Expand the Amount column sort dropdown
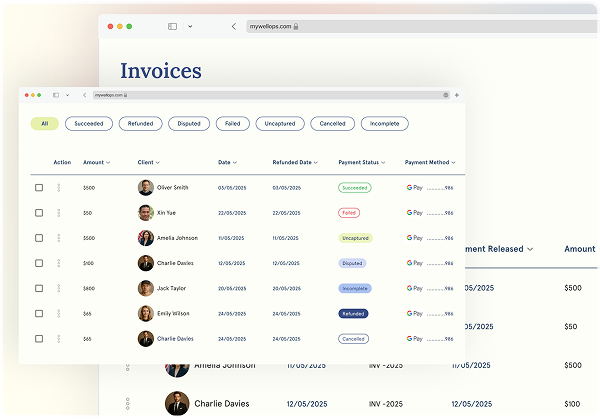This screenshot has width=600, height=419. [x=108, y=162]
